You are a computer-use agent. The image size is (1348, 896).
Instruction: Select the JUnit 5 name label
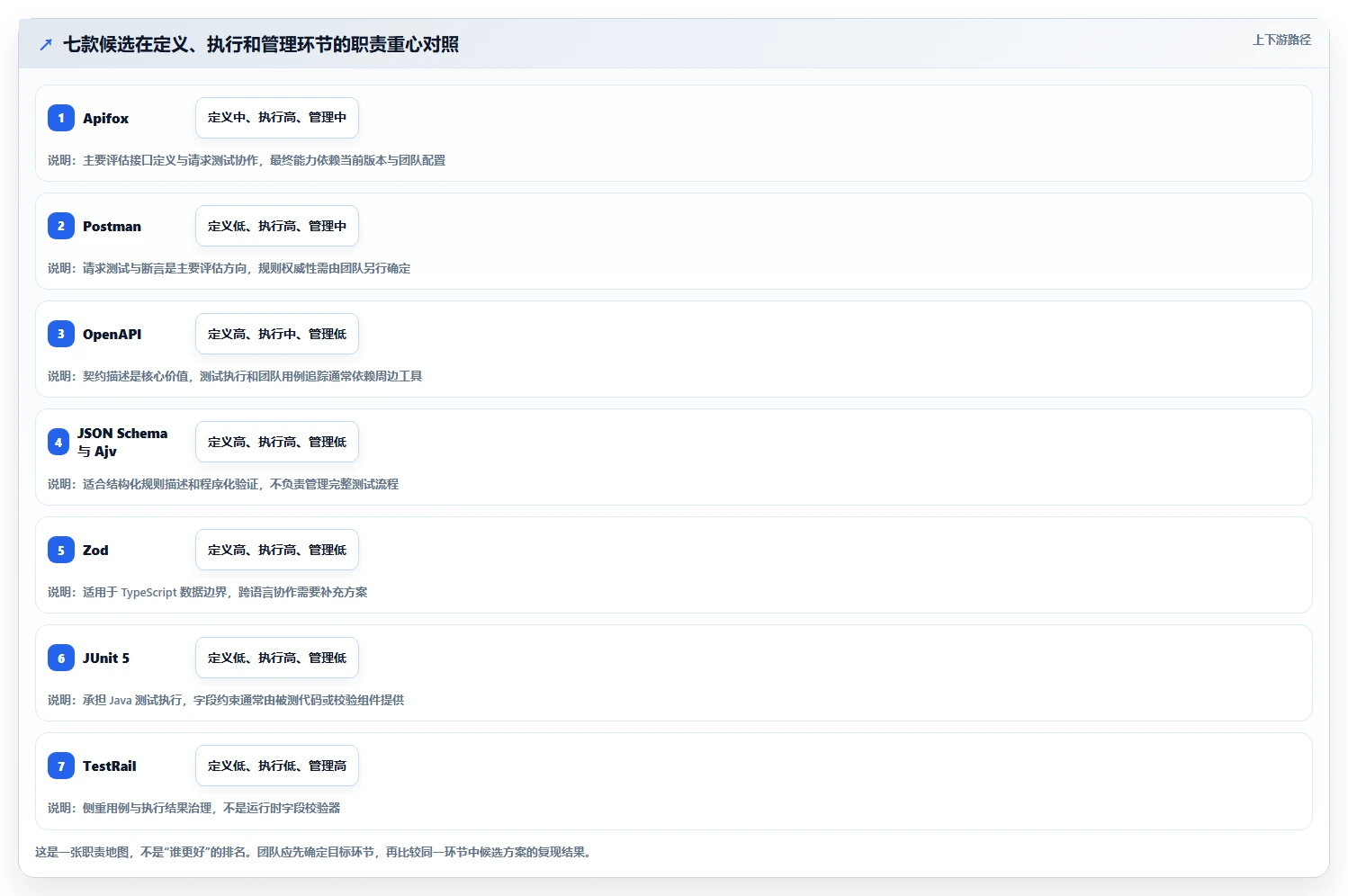(106, 658)
